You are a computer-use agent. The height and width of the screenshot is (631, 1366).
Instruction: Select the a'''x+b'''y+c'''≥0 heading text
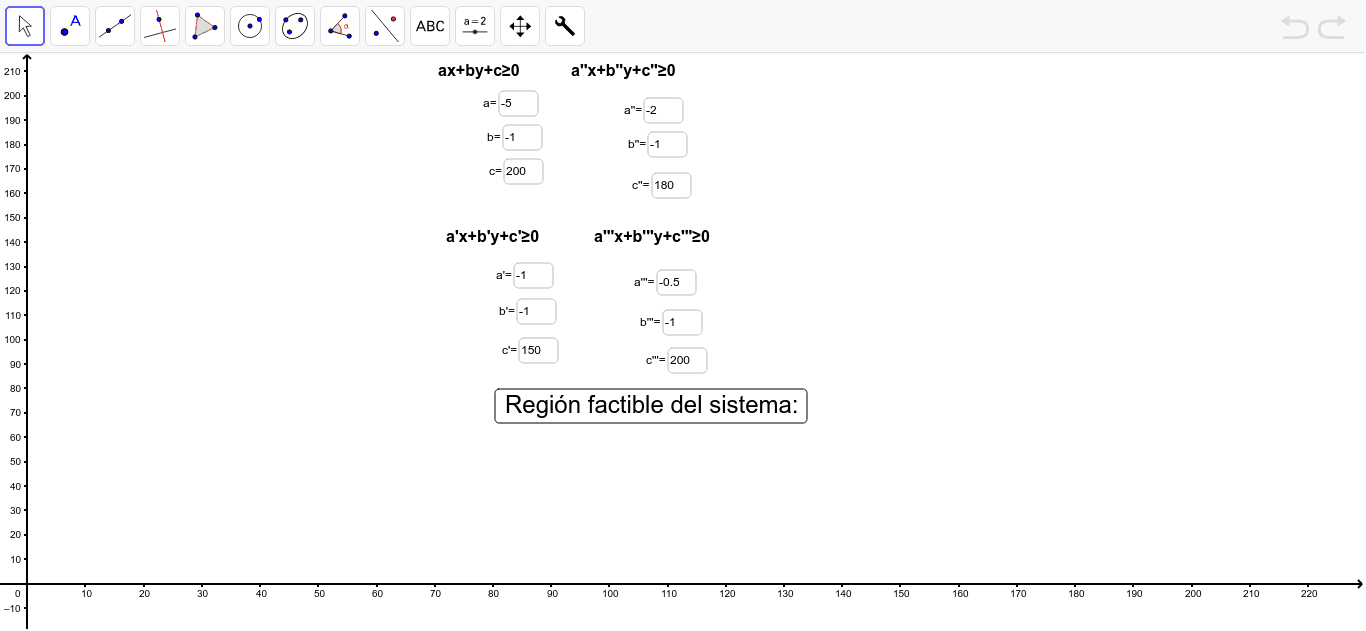[x=652, y=237]
